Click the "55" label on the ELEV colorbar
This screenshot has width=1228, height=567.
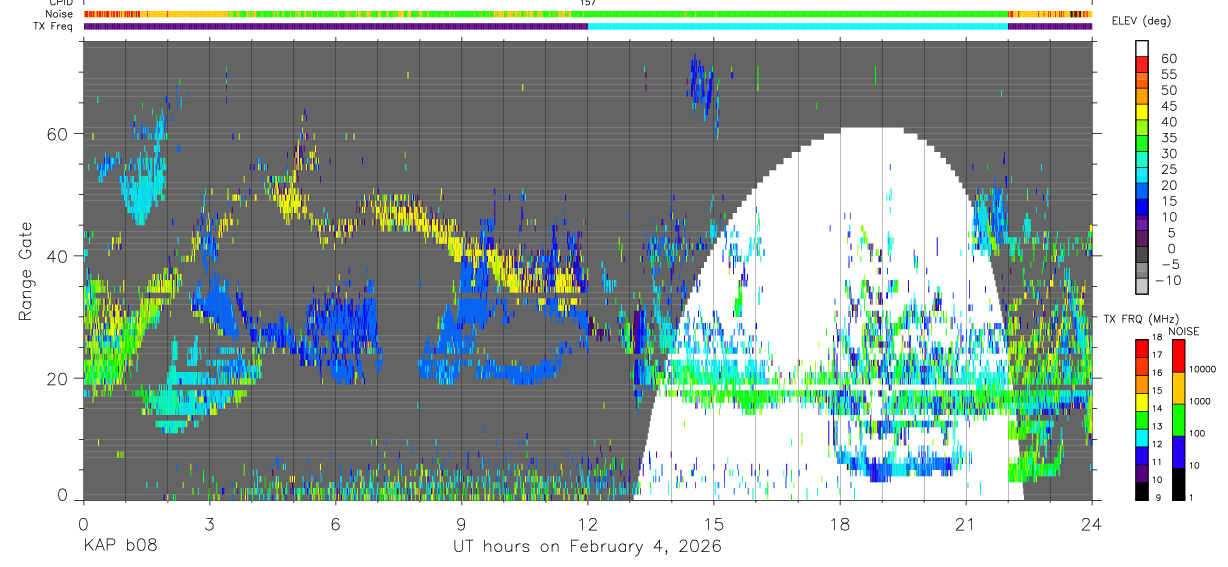(1168, 74)
